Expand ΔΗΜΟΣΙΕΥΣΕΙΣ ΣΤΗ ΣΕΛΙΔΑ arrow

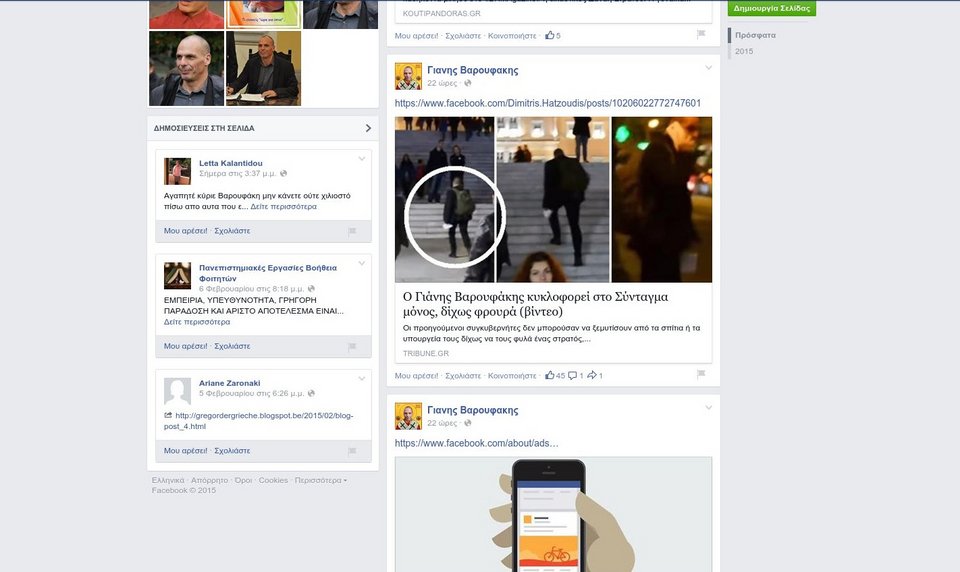(368, 128)
